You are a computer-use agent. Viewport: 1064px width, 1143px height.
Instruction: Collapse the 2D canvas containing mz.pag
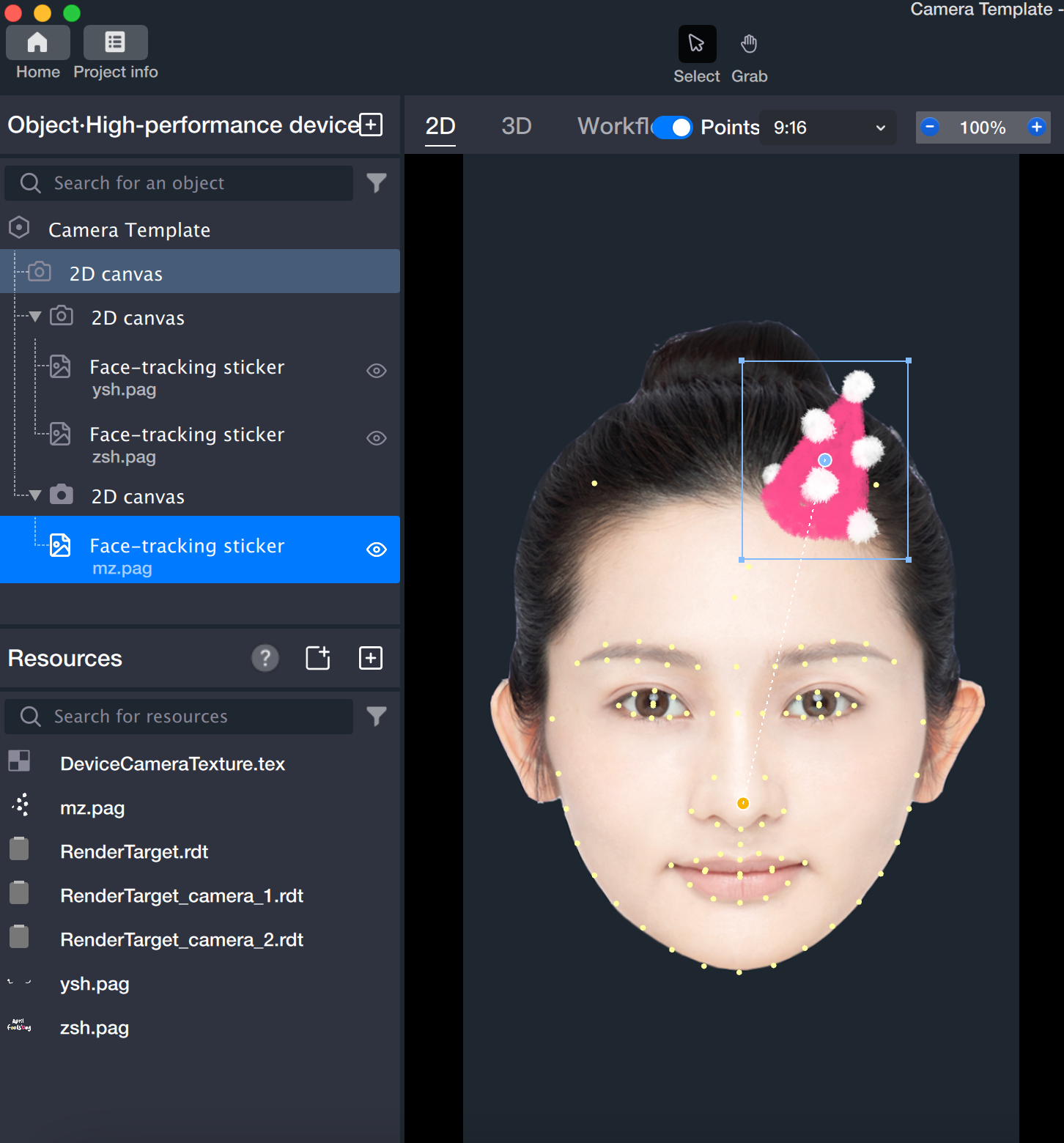[34, 496]
